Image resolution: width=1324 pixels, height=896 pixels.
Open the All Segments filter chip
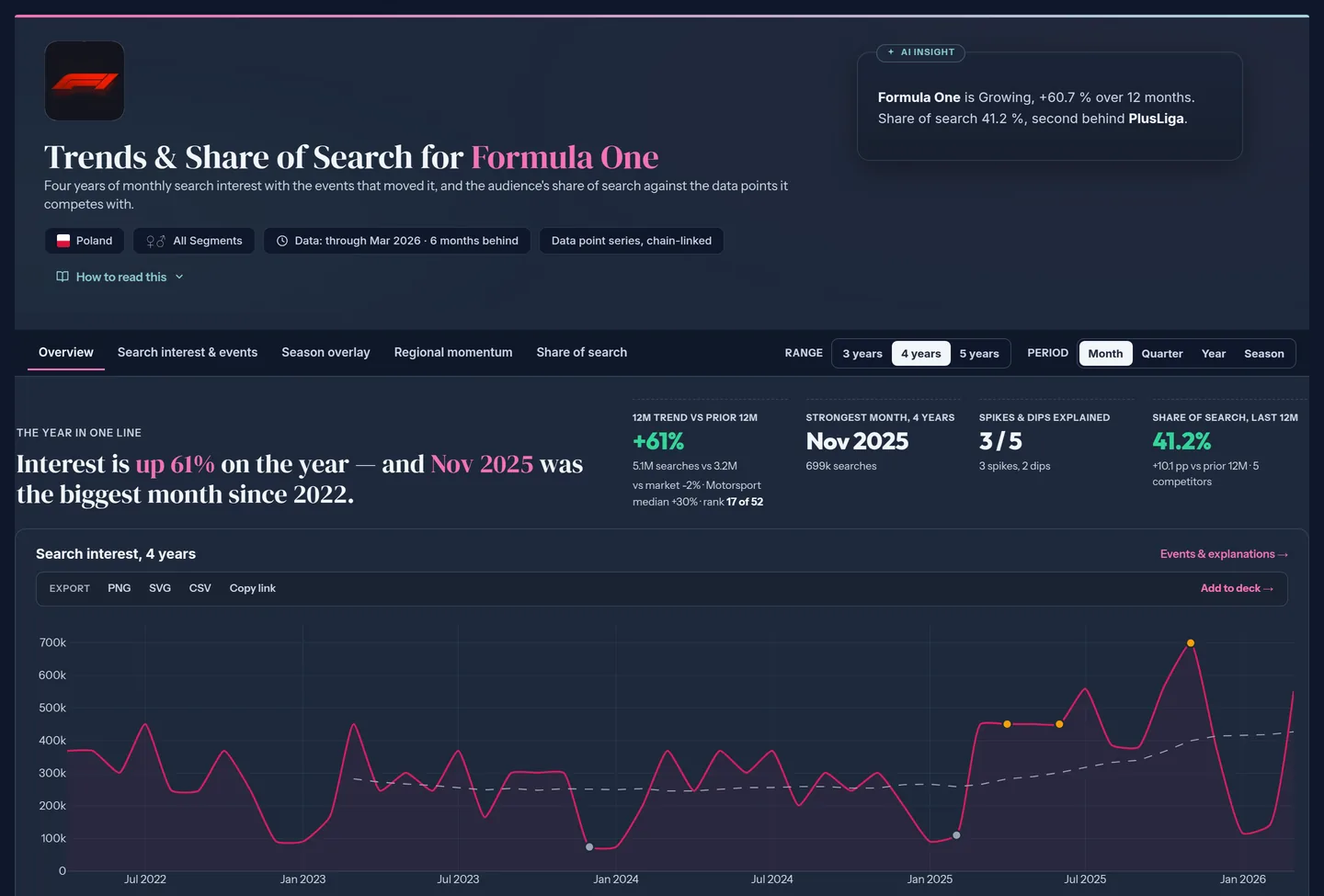pos(194,241)
